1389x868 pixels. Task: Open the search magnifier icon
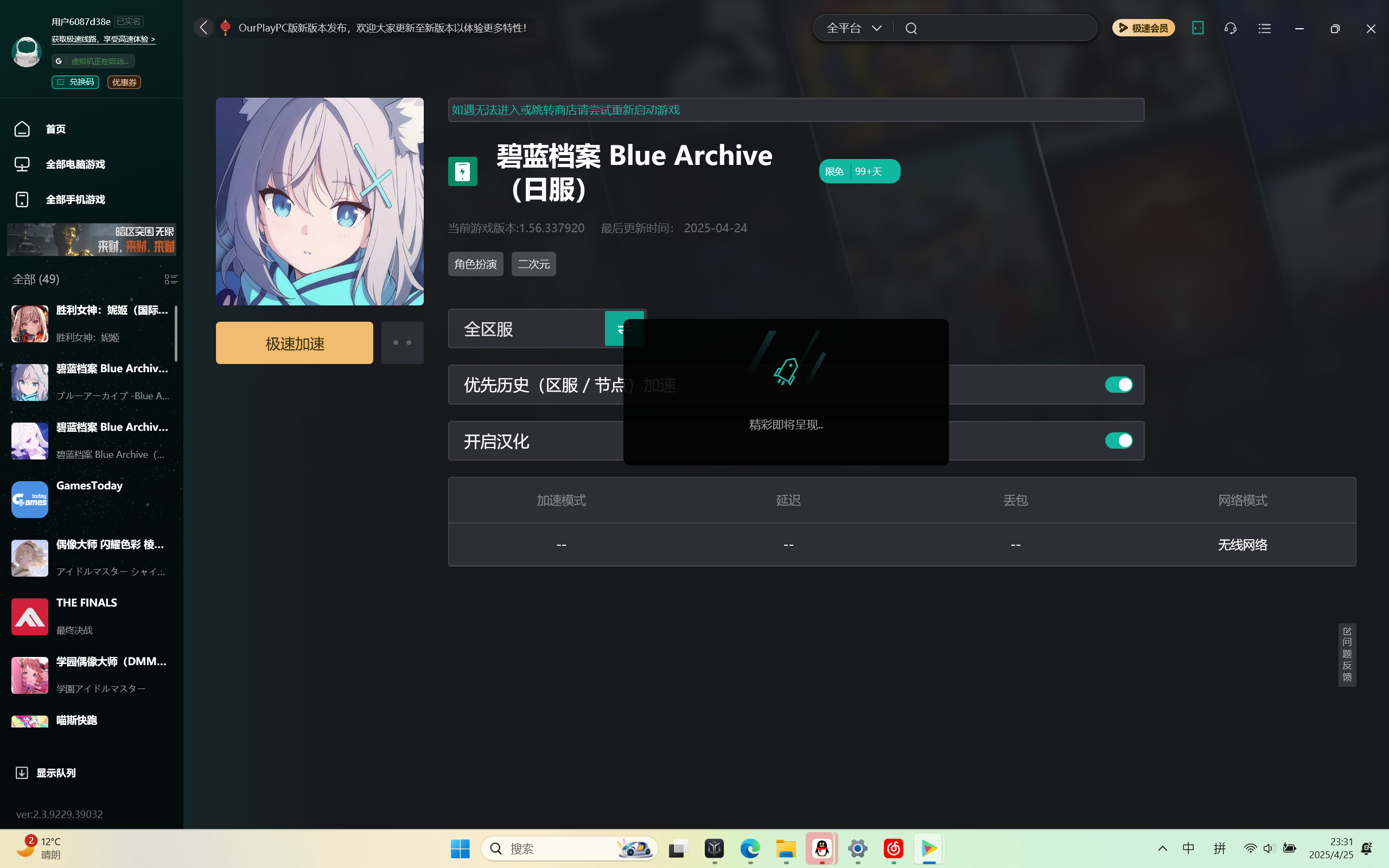[x=911, y=28]
